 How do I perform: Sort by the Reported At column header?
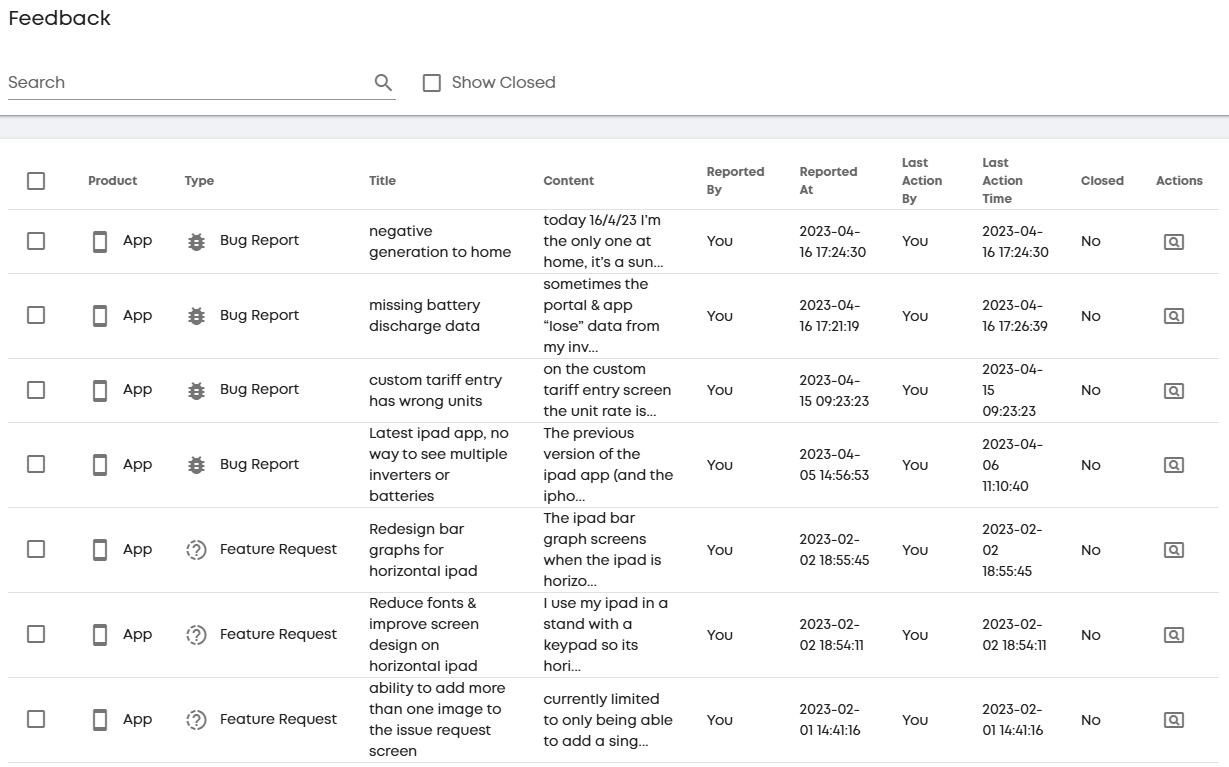point(828,181)
